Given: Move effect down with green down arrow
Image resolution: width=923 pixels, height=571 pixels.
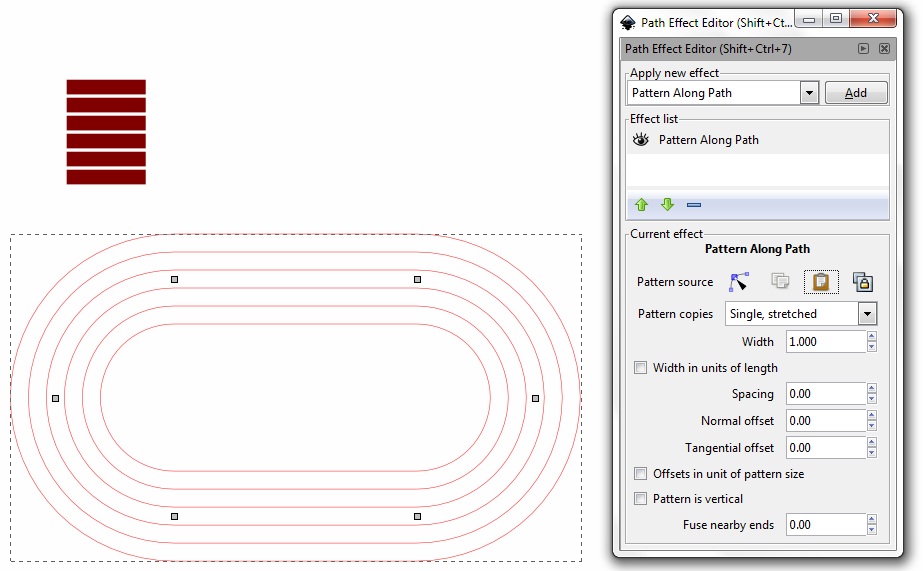Looking at the screenshot, I should pyautogui.click(x=667, y=205).
